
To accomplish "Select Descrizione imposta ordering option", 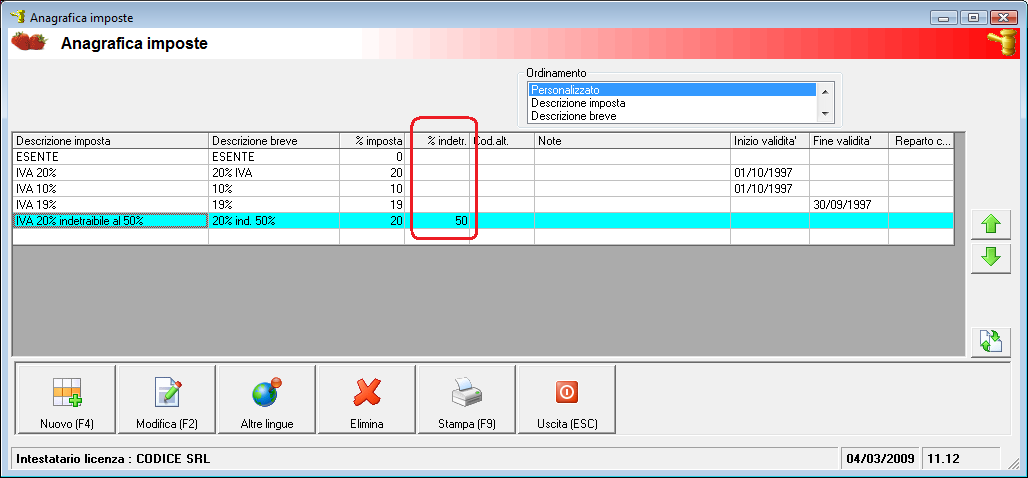I will (x=673, y=103).
